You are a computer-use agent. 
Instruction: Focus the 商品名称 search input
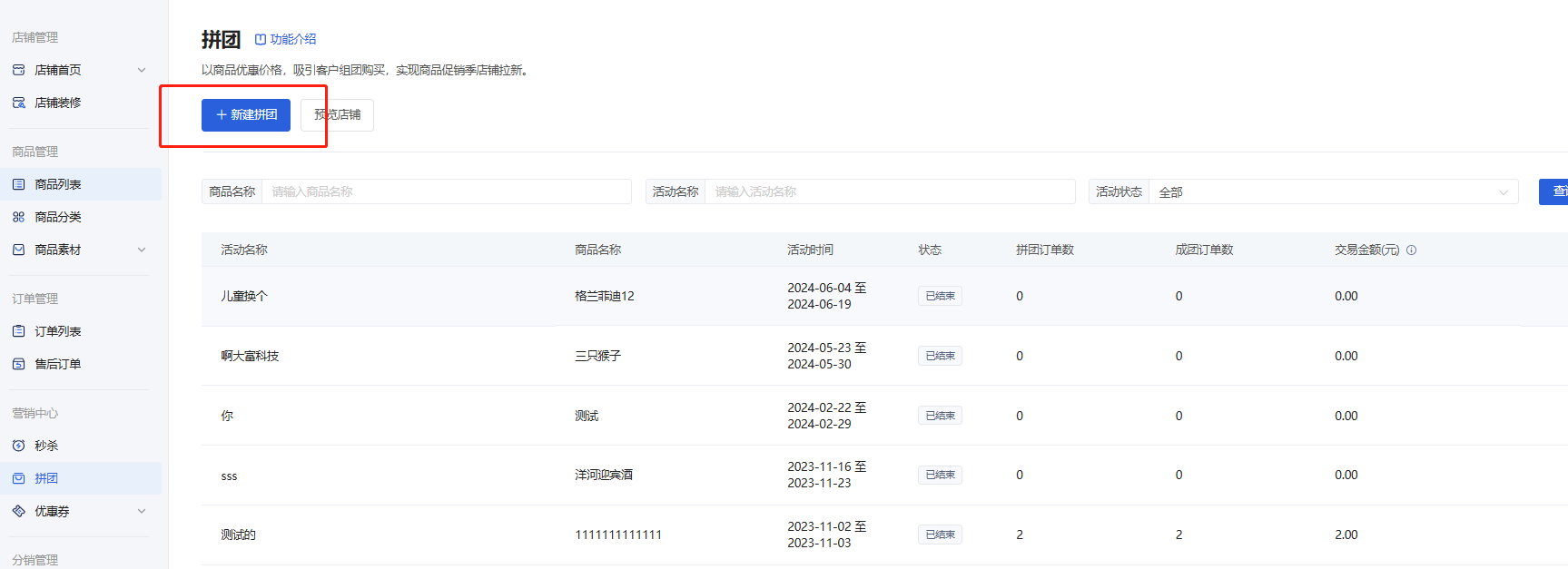tap(447, 191)
